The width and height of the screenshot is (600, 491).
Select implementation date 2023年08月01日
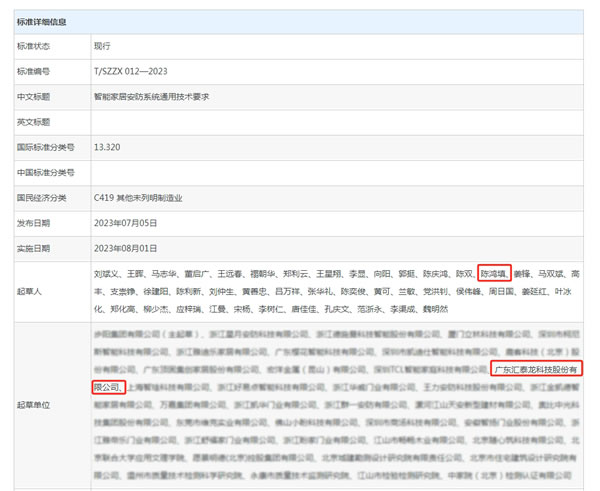click(x=126, y=248)
